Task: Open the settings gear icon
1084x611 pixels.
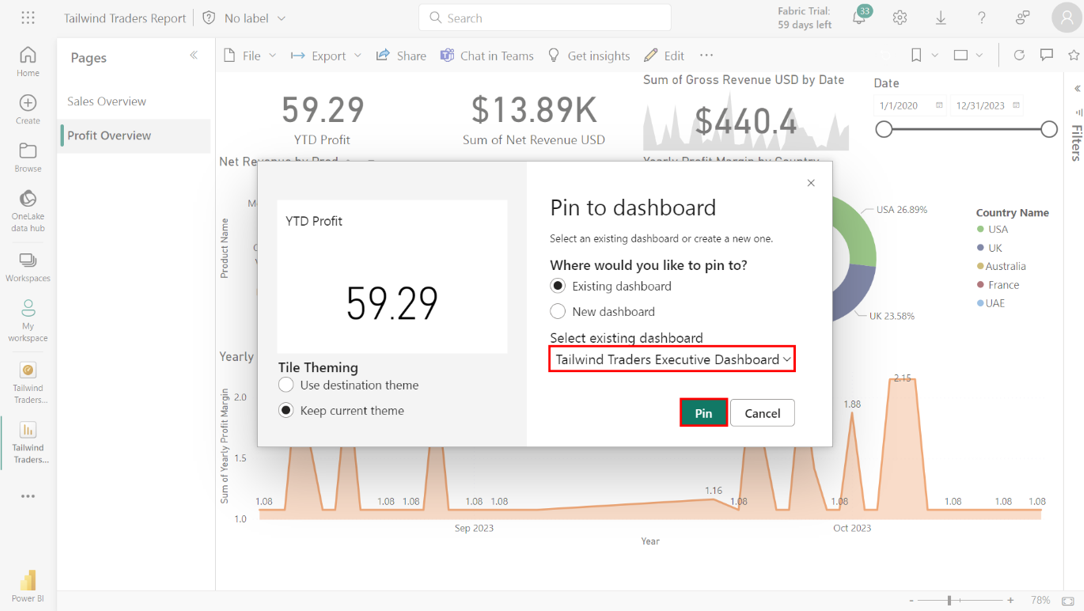Action: coord(900,18)
